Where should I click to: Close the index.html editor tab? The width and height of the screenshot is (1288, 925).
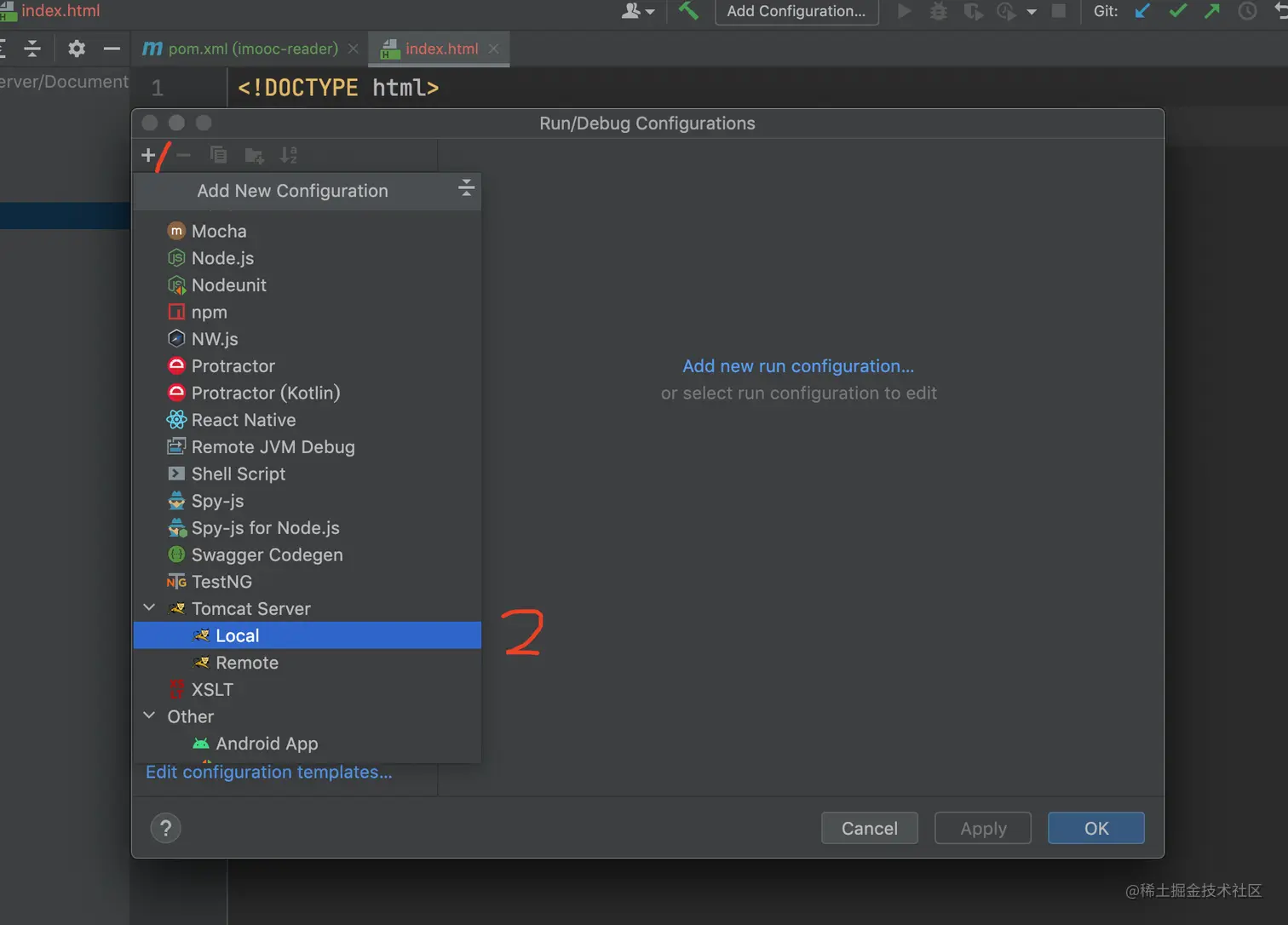493,49
